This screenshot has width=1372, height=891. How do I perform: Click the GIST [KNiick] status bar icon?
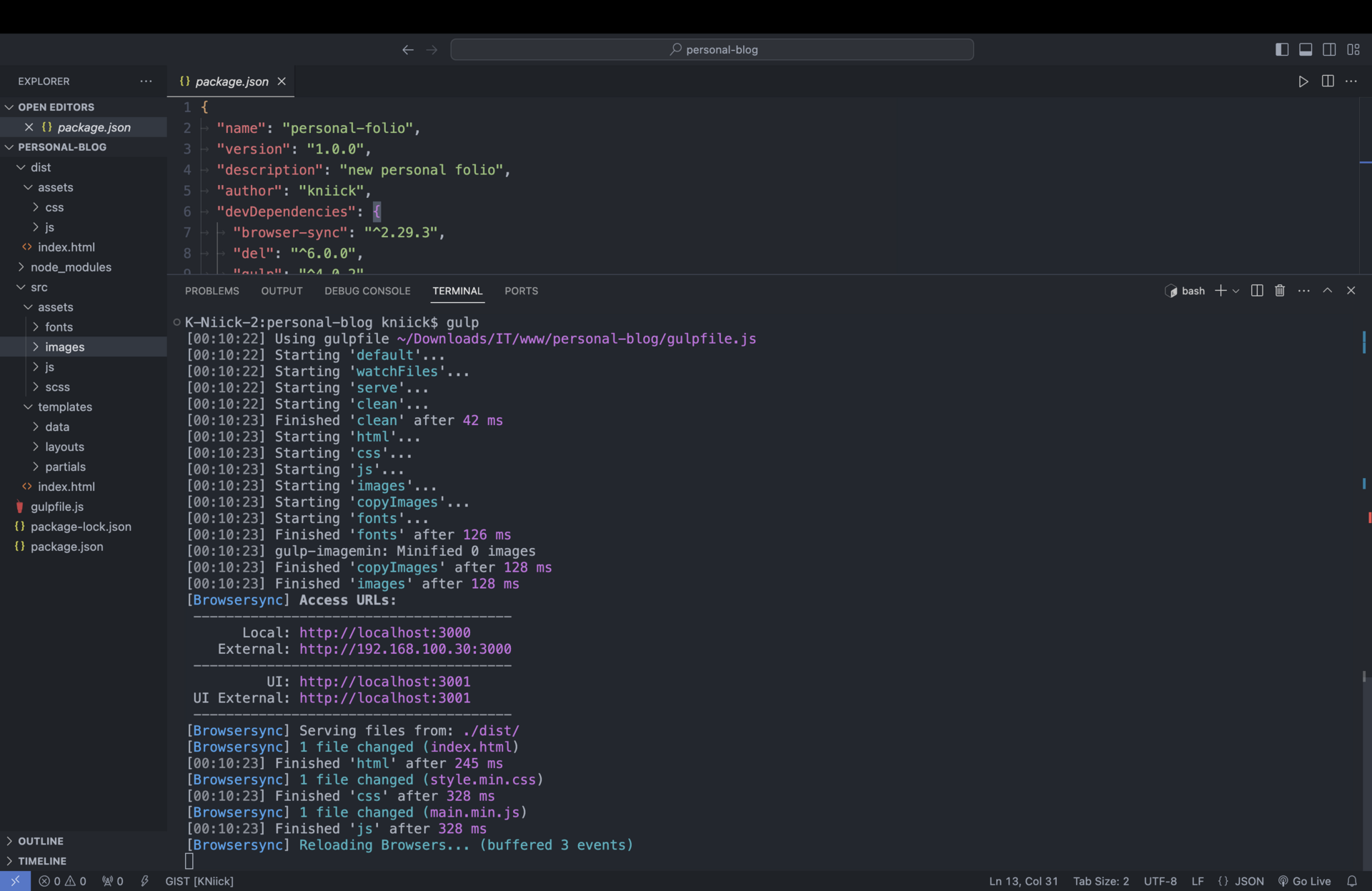pos(199,881)
